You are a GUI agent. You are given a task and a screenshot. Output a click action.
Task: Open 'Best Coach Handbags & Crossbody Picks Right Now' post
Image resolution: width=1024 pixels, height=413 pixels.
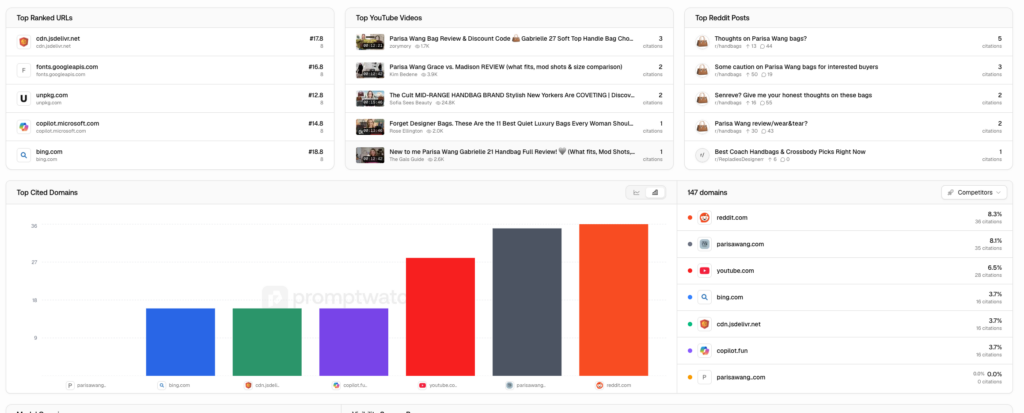point(790,152)
